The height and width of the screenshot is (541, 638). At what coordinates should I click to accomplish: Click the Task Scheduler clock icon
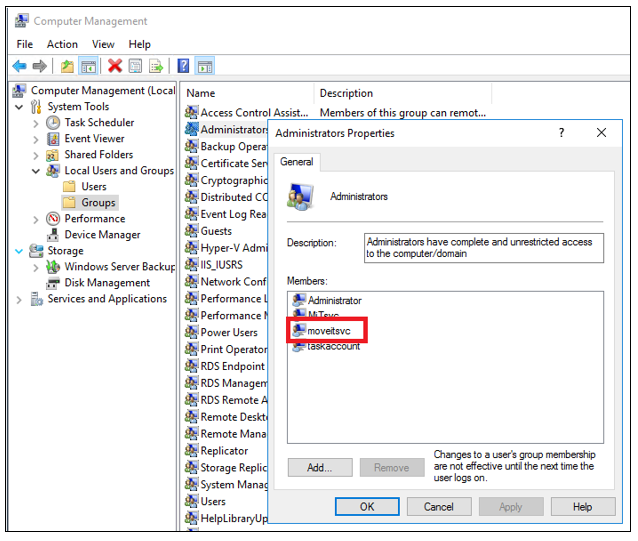[x=53, y=122]
